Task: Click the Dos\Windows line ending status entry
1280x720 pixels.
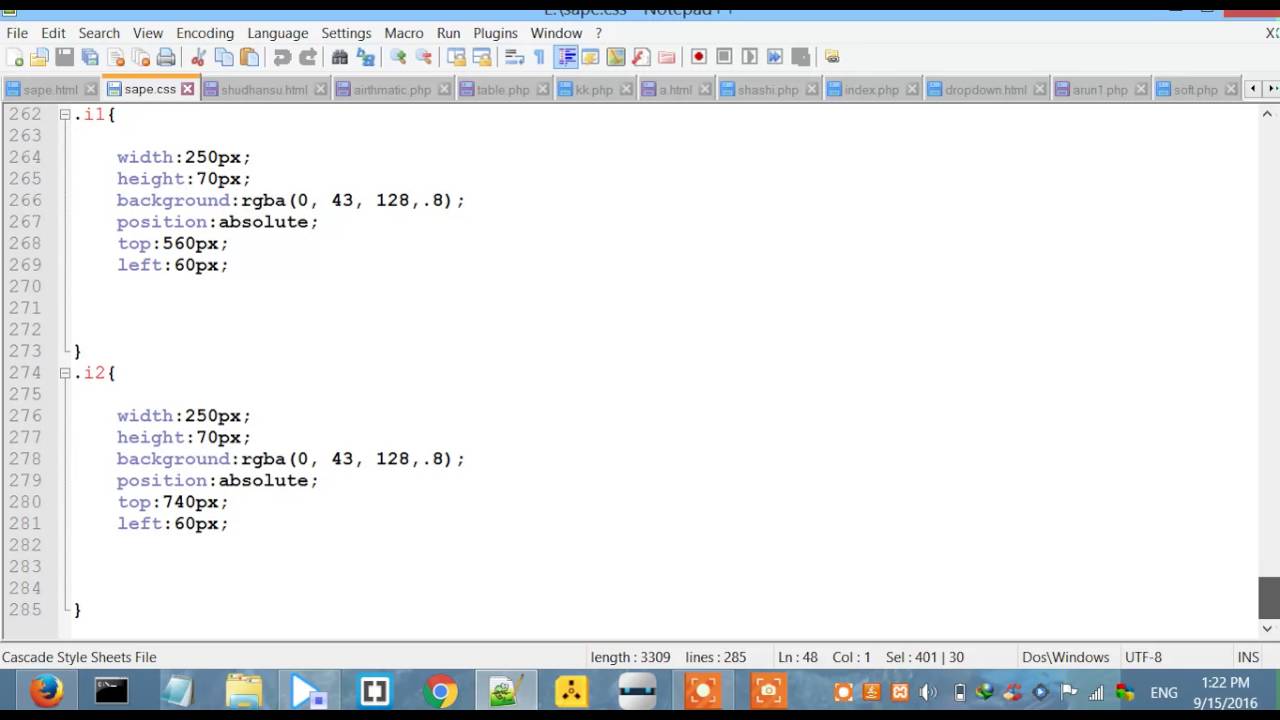Action: [1065, 657]
